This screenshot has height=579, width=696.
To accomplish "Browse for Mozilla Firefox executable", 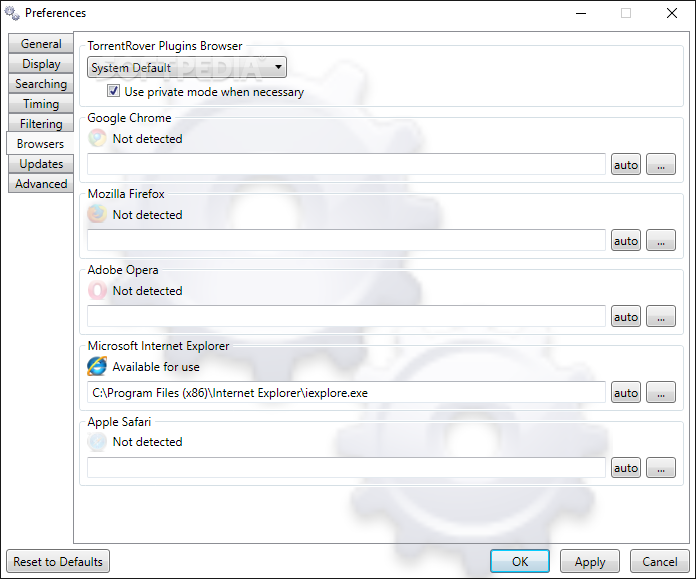I will (x=661, y=240).
